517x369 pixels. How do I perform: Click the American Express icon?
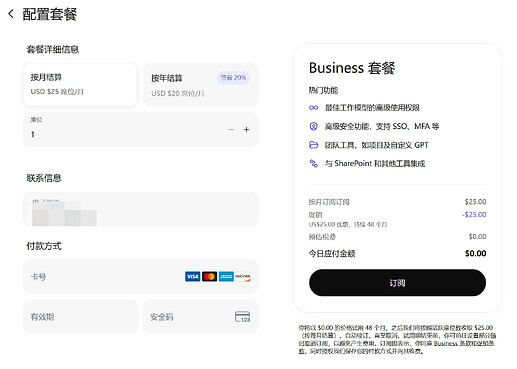tap(226, 277)
